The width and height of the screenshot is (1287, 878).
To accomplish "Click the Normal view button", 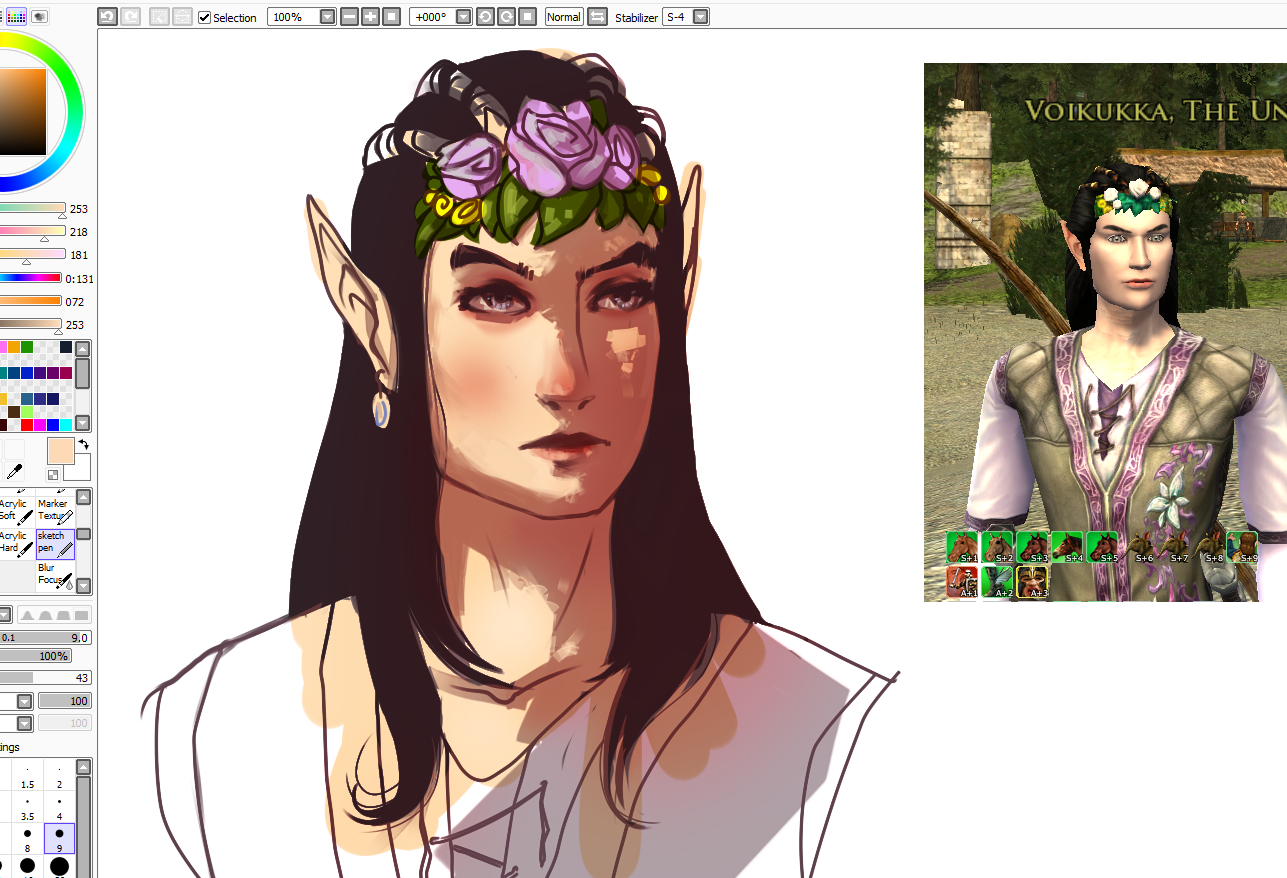I will point(564,17).
